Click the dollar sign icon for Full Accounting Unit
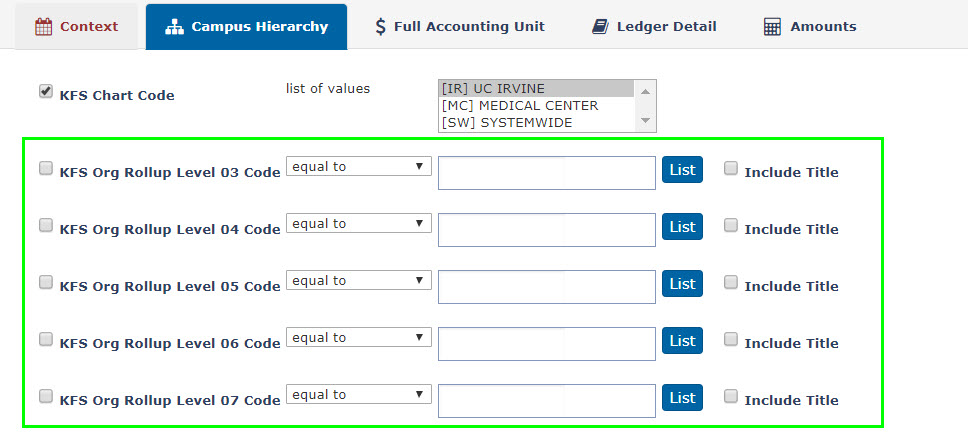Viewport: 968px width, 435px height. pyautogui.click(x=380, y=27)
